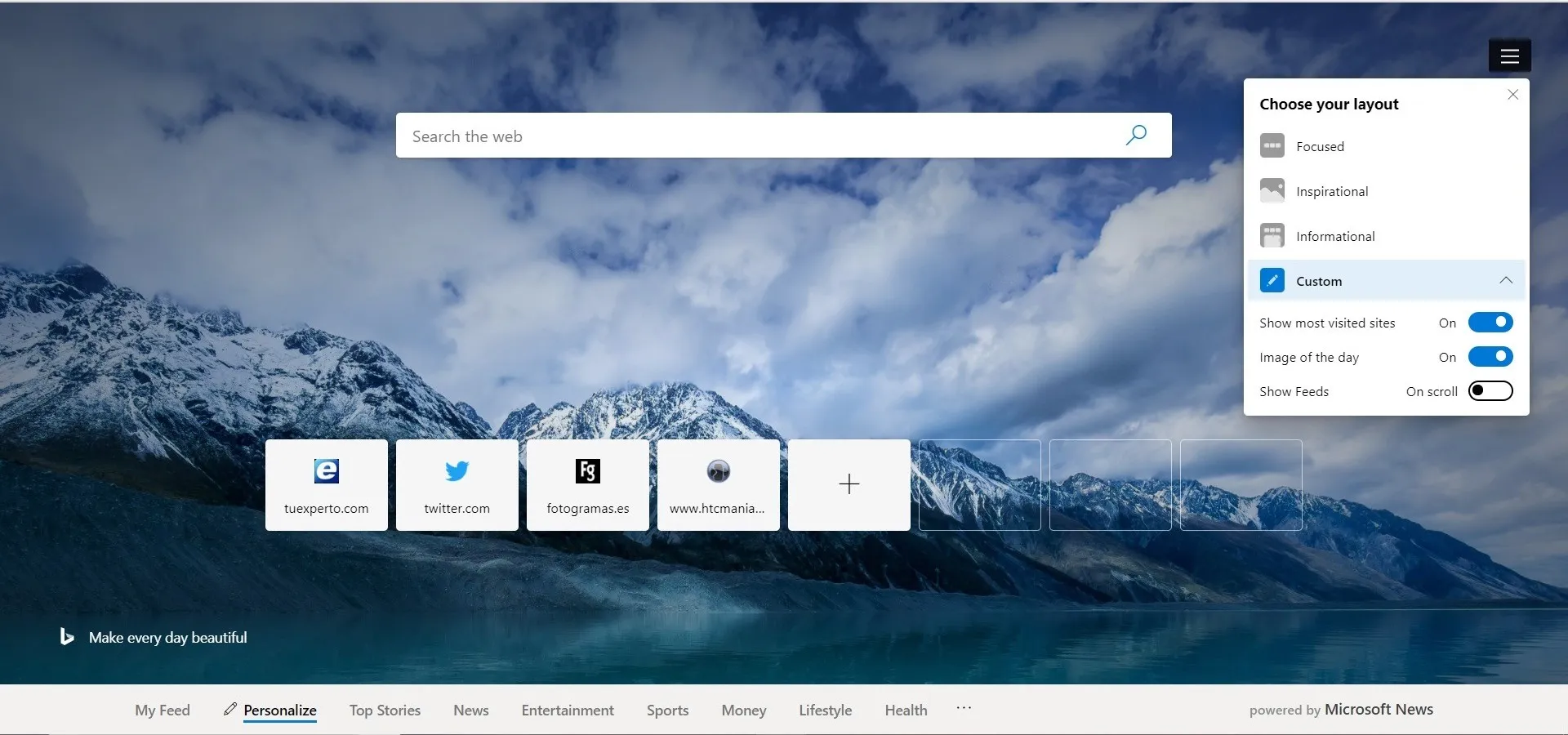The width and height of the screenshot is (1568, 735).
Task: Open the tuexperto.com site tile
Action: [326, 485]
